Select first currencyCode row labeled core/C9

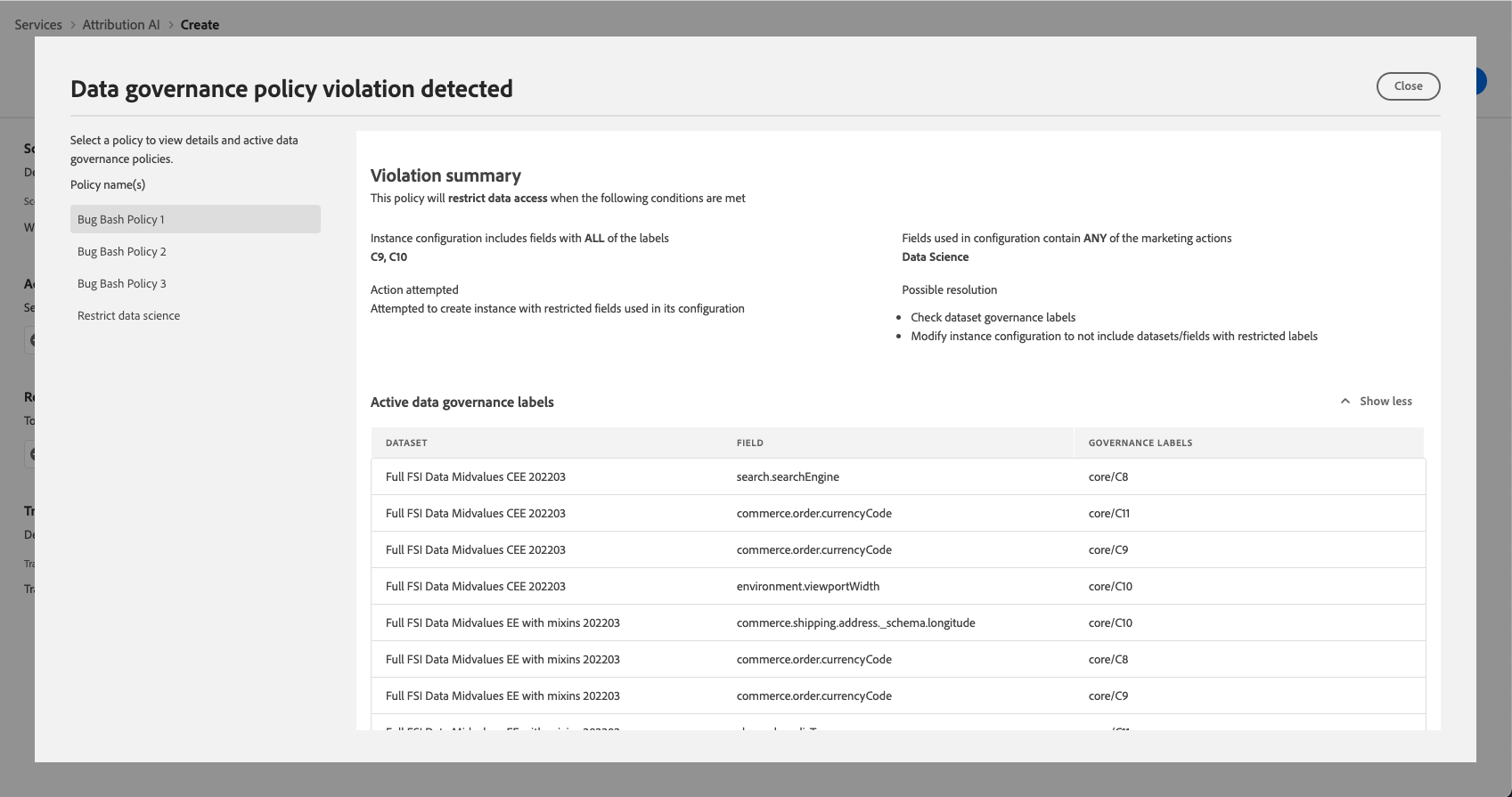pos(813,550)
